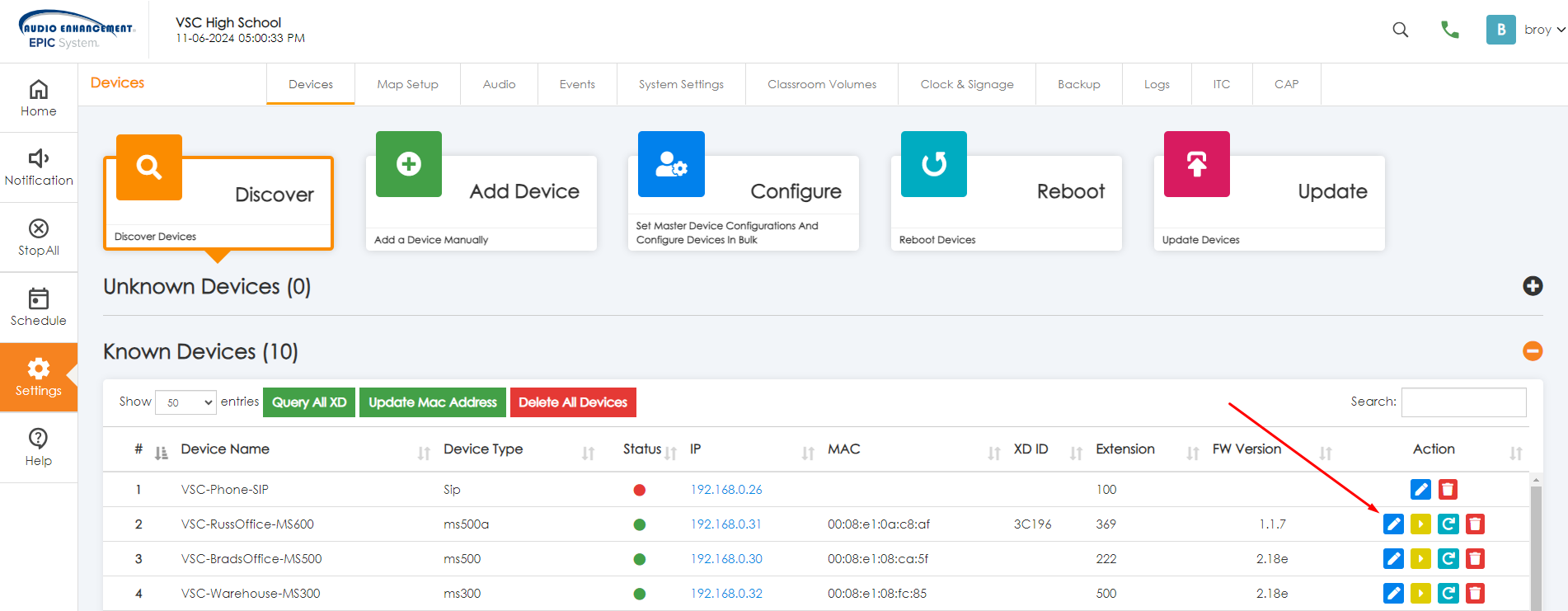Collapse the Known Devices section
The height and width of the screenshot is (611, 1568).
(1533, 351)
